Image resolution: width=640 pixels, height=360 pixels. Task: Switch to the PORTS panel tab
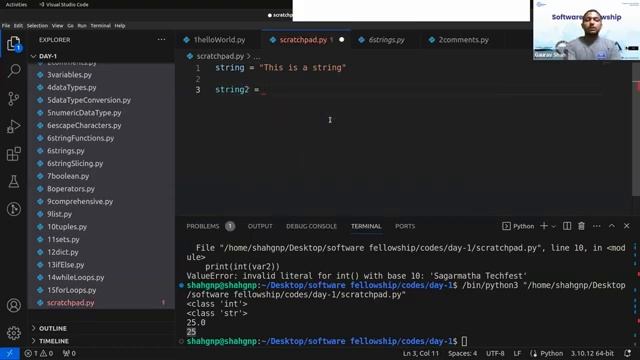pyautogui.click(x=405, y=226)
